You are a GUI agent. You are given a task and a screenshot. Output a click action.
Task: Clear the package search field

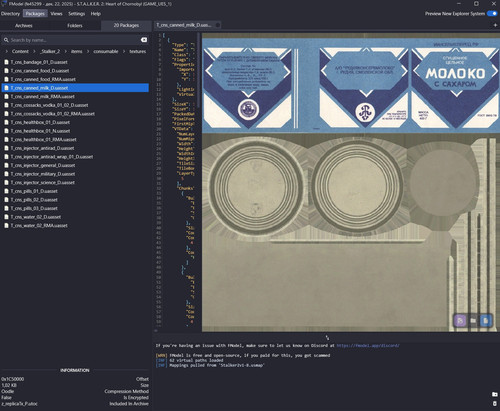pyautogui.click(x=144, y=40)
